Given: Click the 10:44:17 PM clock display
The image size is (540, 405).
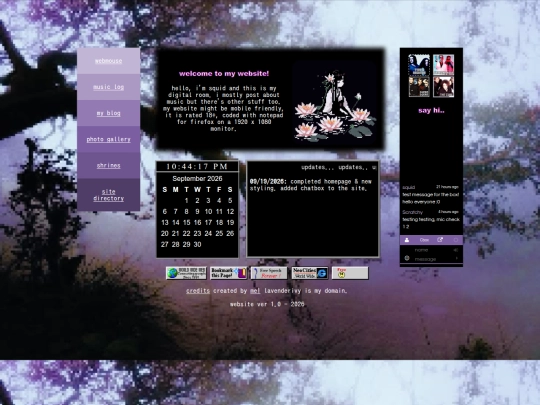Looking at the screenshot, I should coord(197,167).
